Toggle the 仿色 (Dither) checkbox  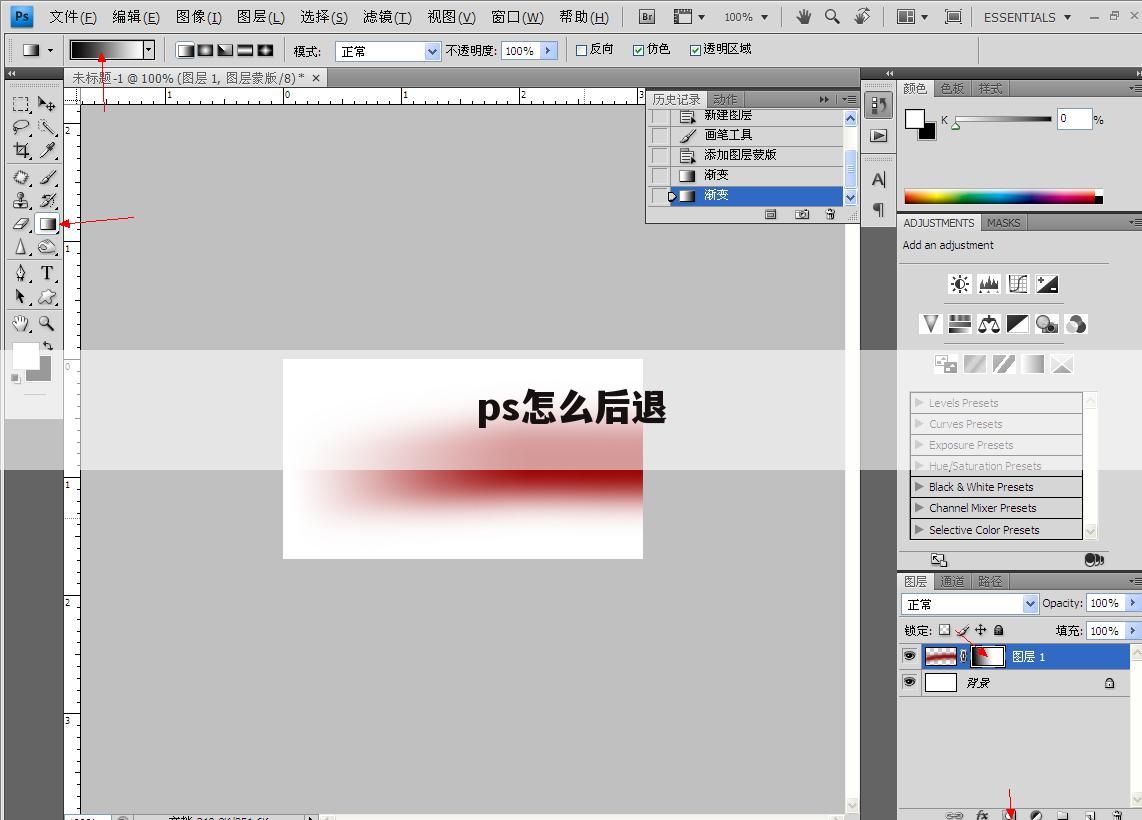coord(639,50)
